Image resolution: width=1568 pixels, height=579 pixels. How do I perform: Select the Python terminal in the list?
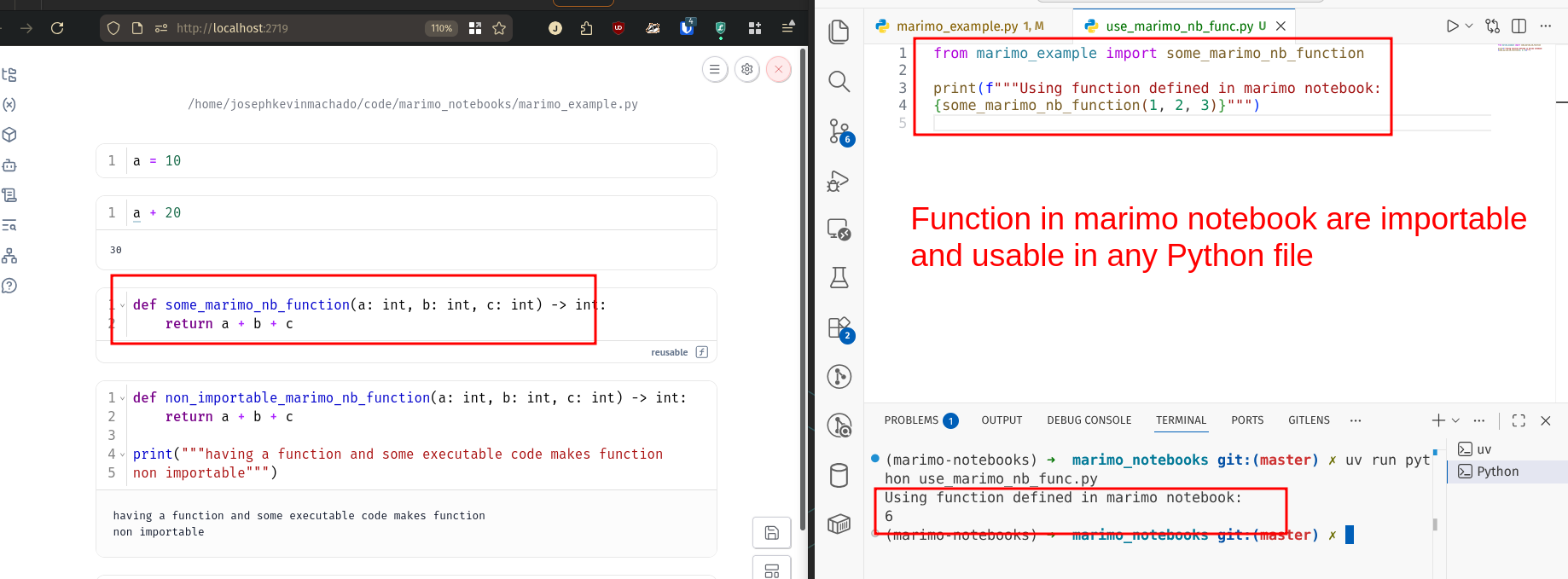[x=1497, y=472]
